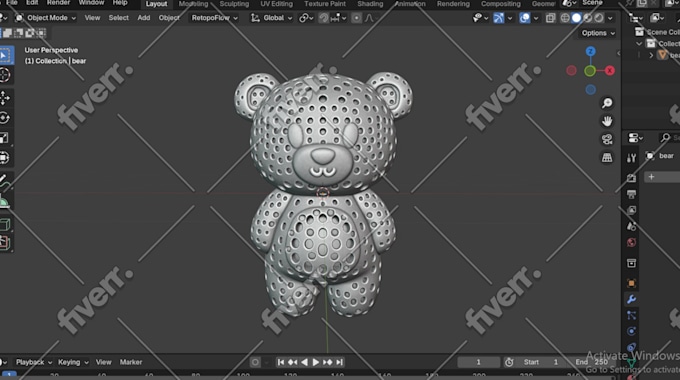This screenshot has height=380, width=680.
Task: Open the RetopoFlow dropdown menu
Action: 215,18
